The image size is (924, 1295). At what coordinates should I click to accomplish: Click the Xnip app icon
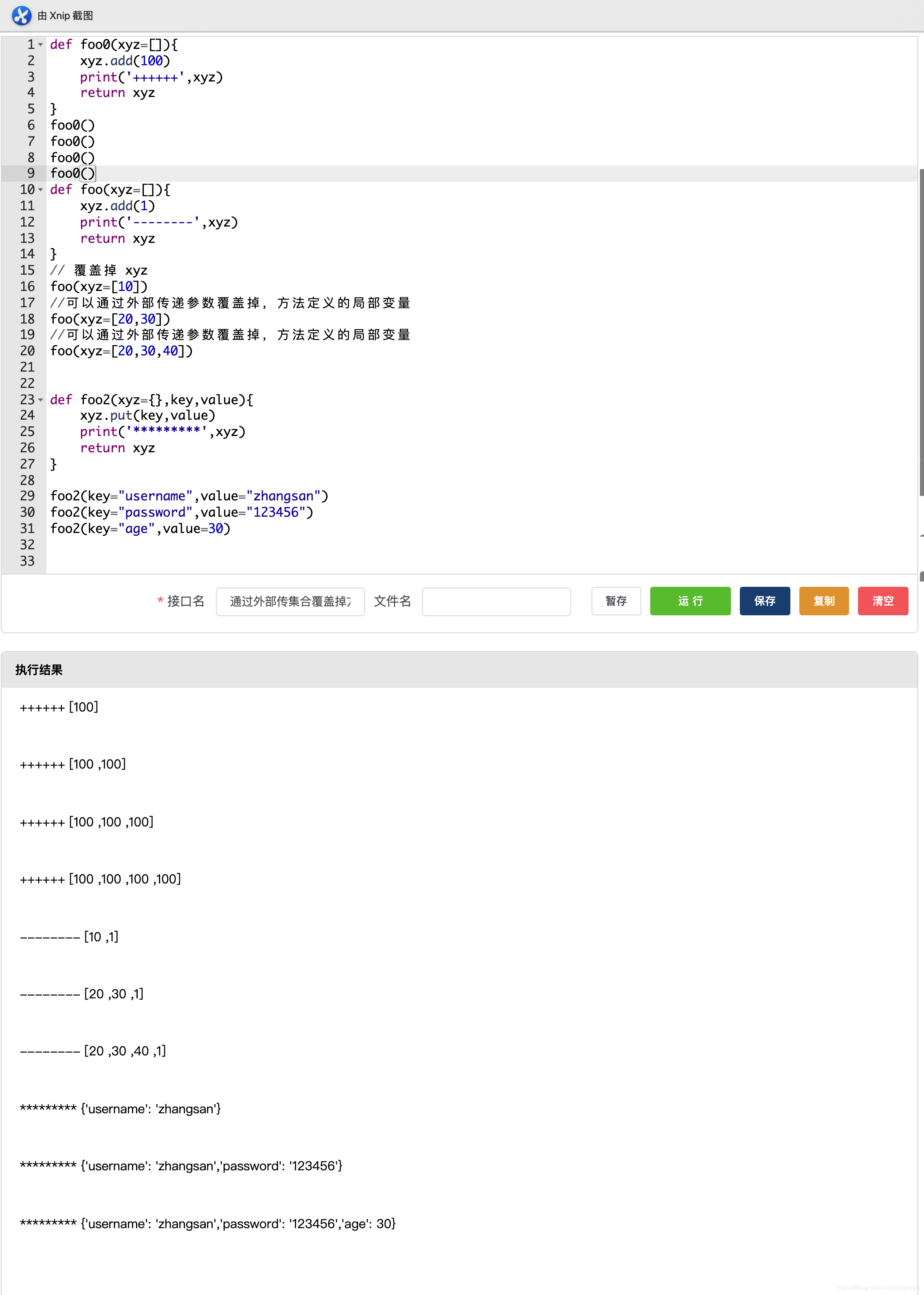22,15
